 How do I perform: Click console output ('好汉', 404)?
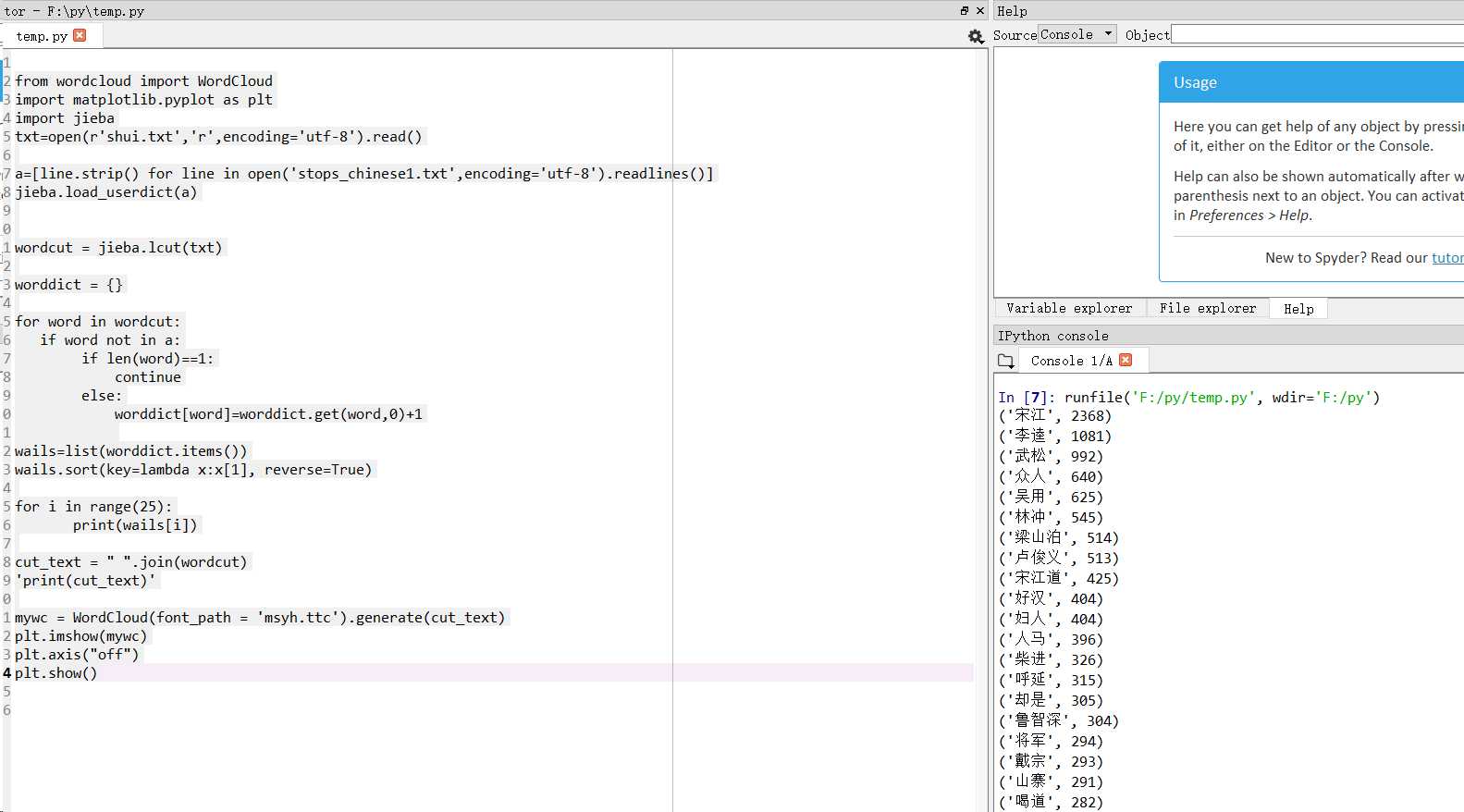pyautogui.click(x=1051, y=599)
